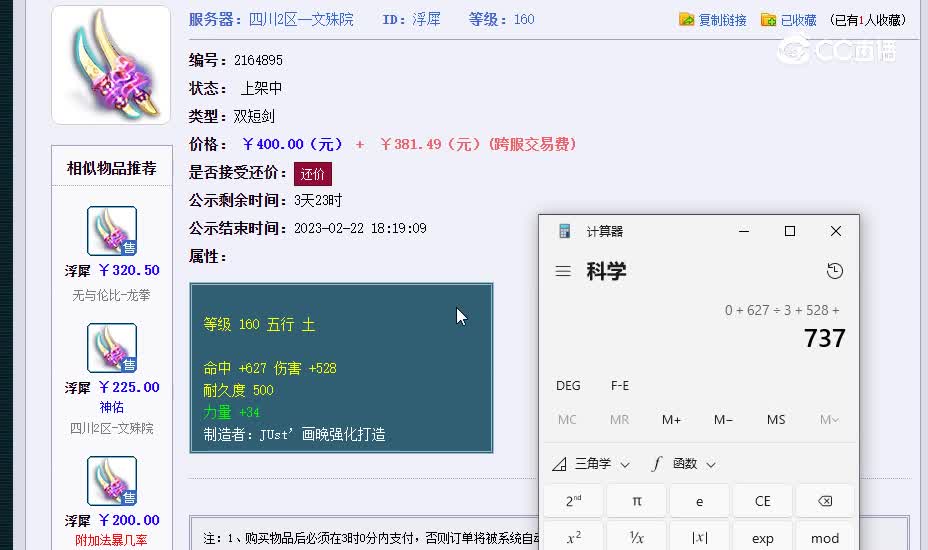This screenshot has height=550, width=928.
Task: Click the reciprocal 1/x key
Action: [x=637, y=538]
